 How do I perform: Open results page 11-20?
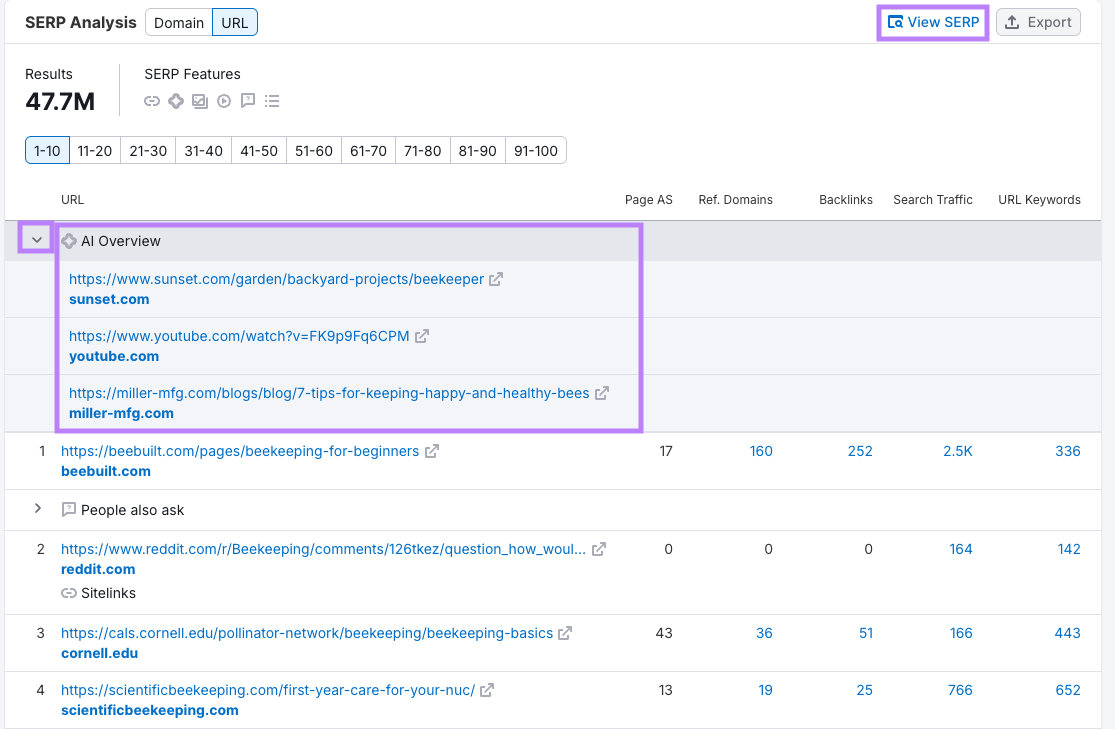(94, 150)
